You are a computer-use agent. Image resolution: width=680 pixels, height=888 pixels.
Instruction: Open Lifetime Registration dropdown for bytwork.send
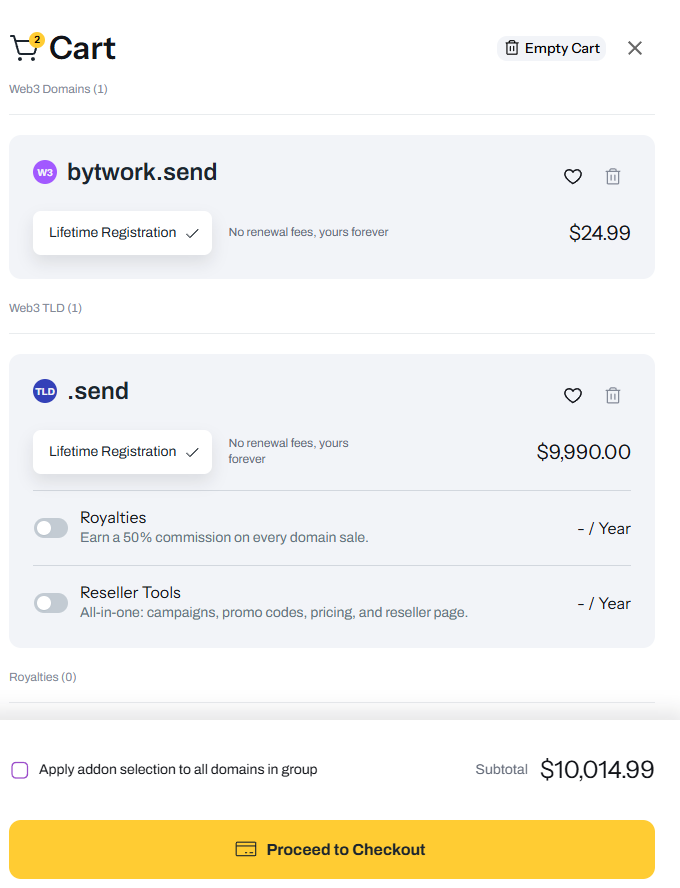[122, 233]
